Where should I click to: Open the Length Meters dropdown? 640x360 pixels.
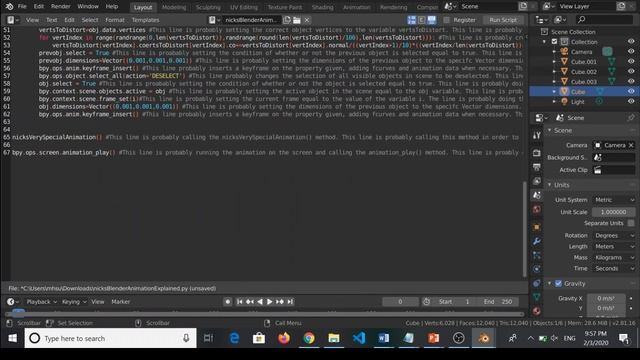(613, 247)
